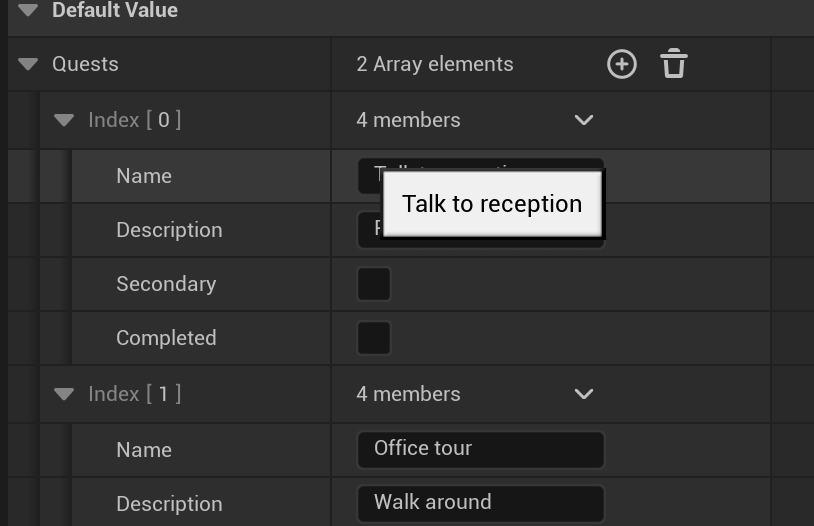The image size is (814, 526).
Task: Click the Description label under Index 0
Action: click(169, 230)
